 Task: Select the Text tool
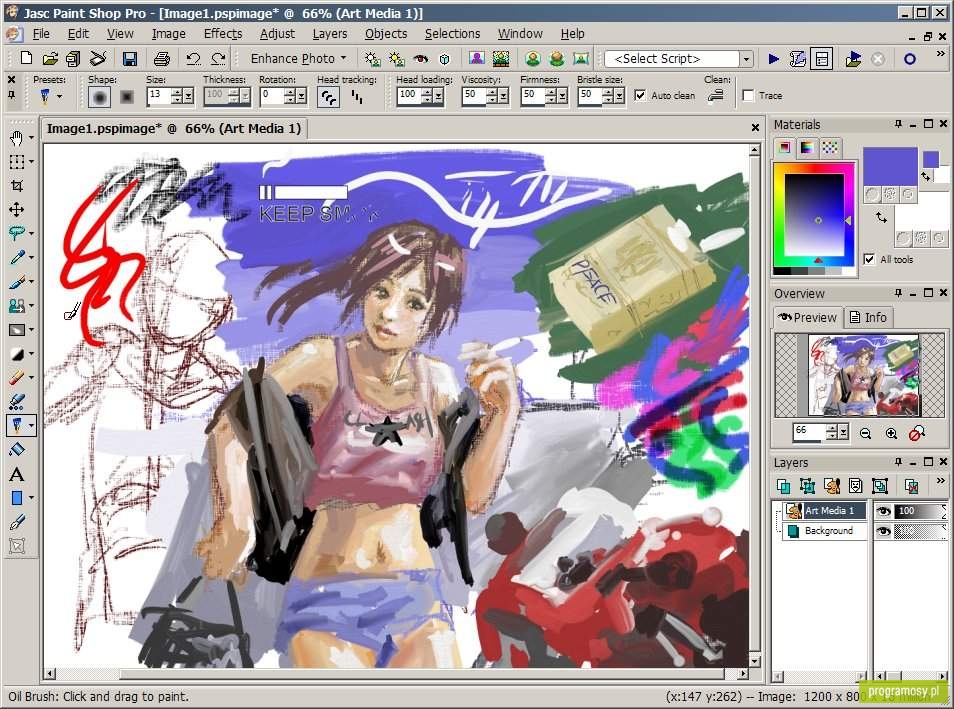[x=16, y=474]
